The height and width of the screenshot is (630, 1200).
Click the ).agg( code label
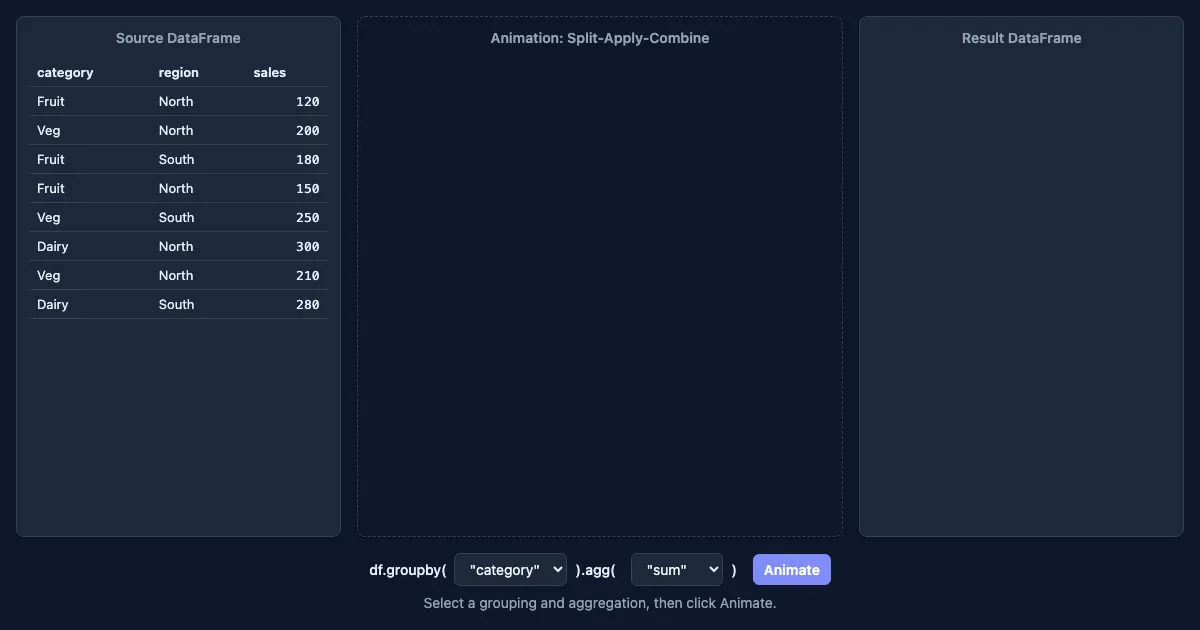click(x=596, y=570)
